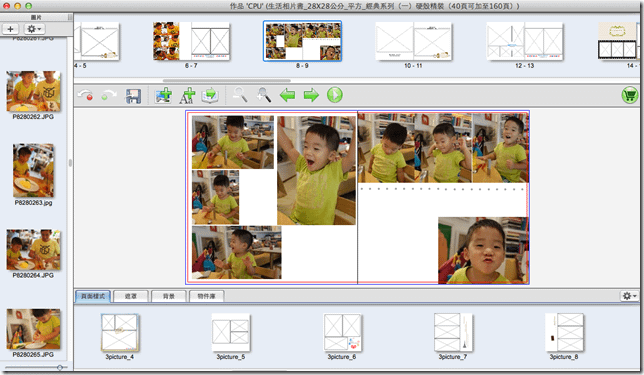Choose the 3picture_7 layout template

453,333
